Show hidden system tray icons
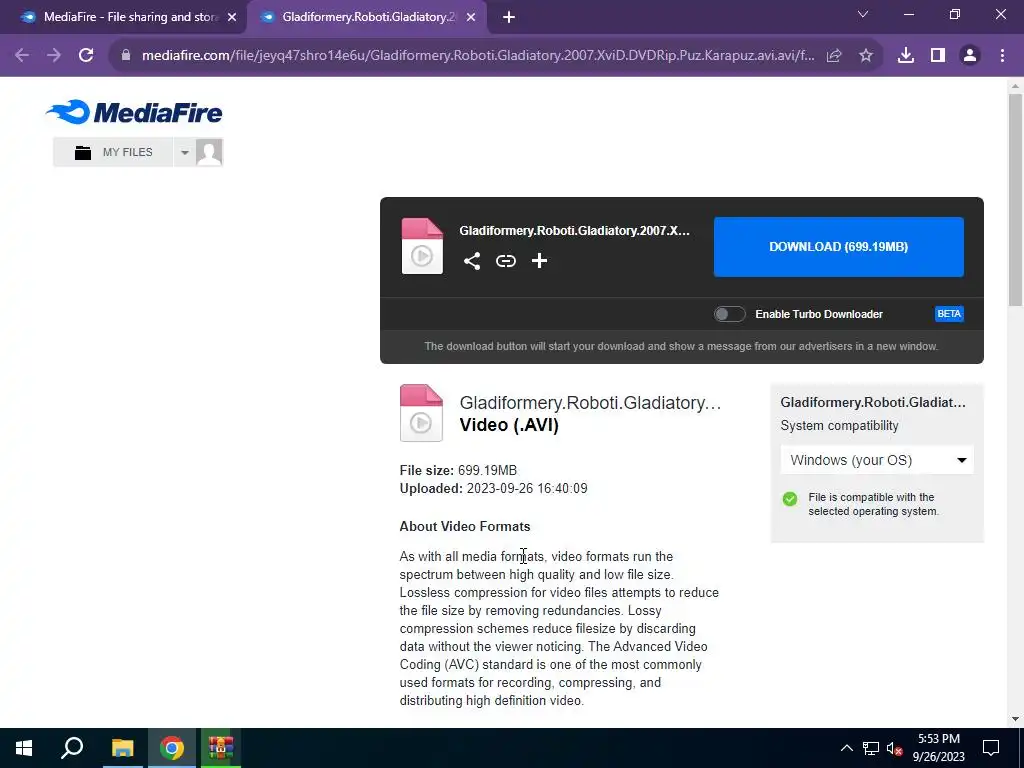 point(846,748)
